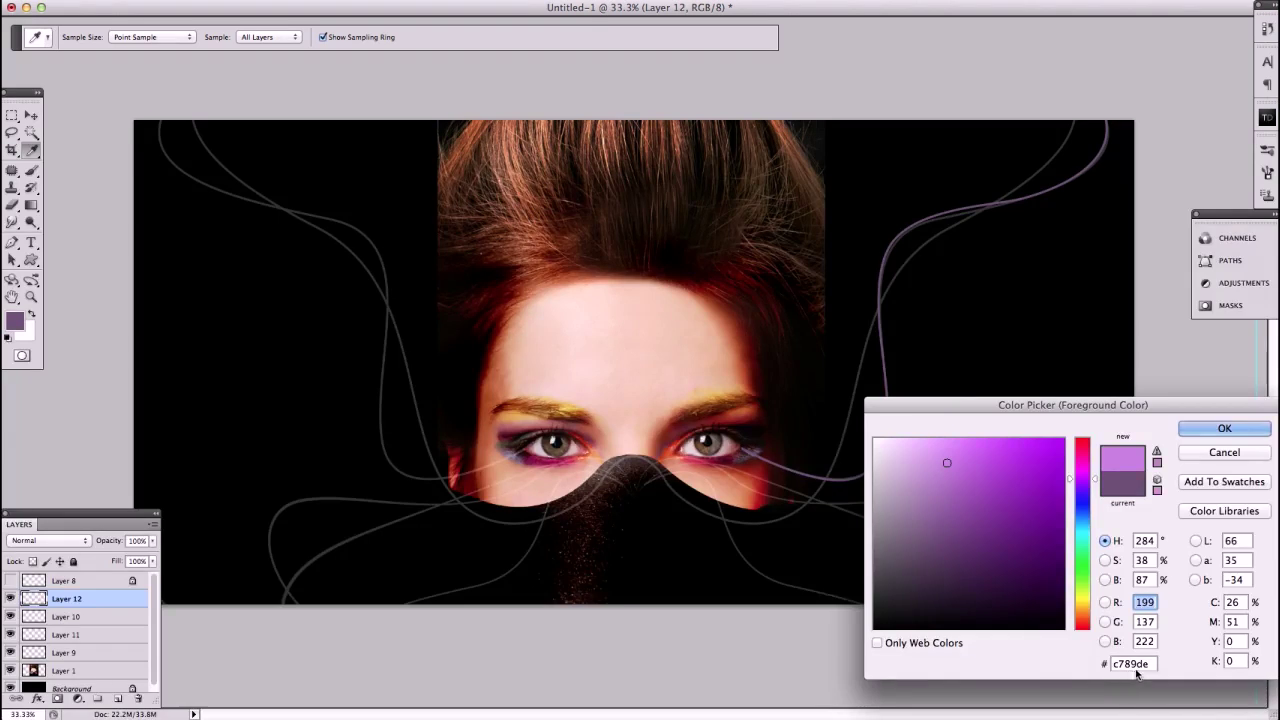Show Layer 8 visibility box

click(x=10, y=581)
